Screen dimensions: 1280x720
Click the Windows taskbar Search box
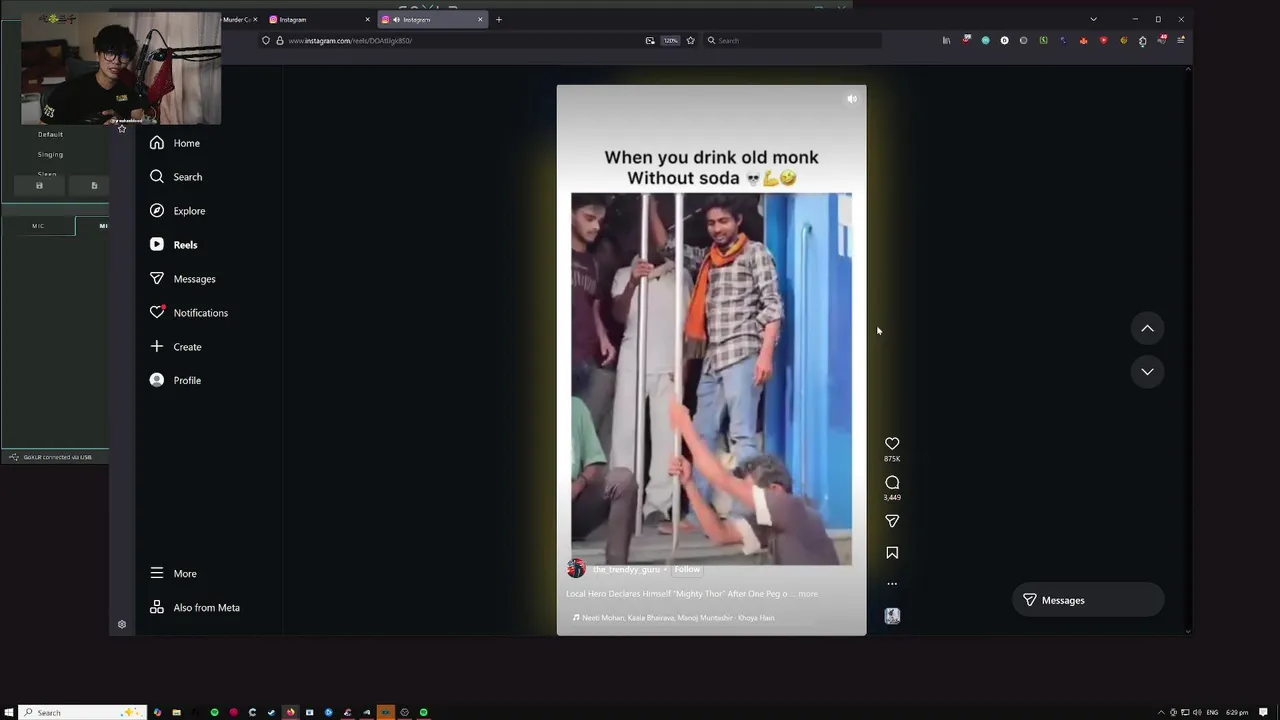click(83, 712)
